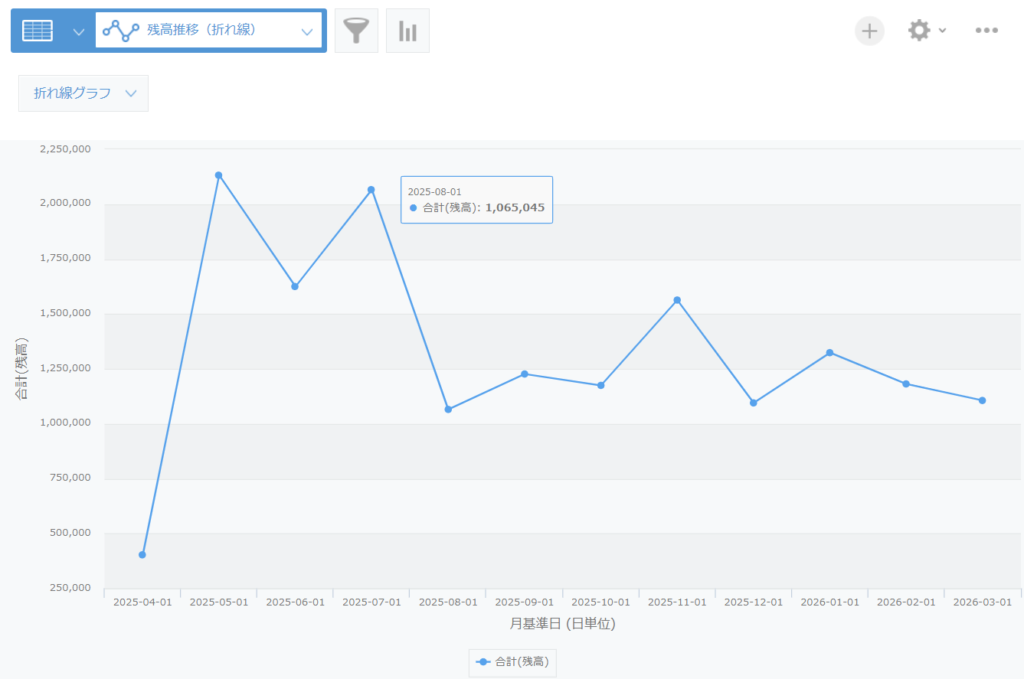The image size is (1024, 679).
Task: Click the chevron next to table icon
Action: tap(79, 31)
